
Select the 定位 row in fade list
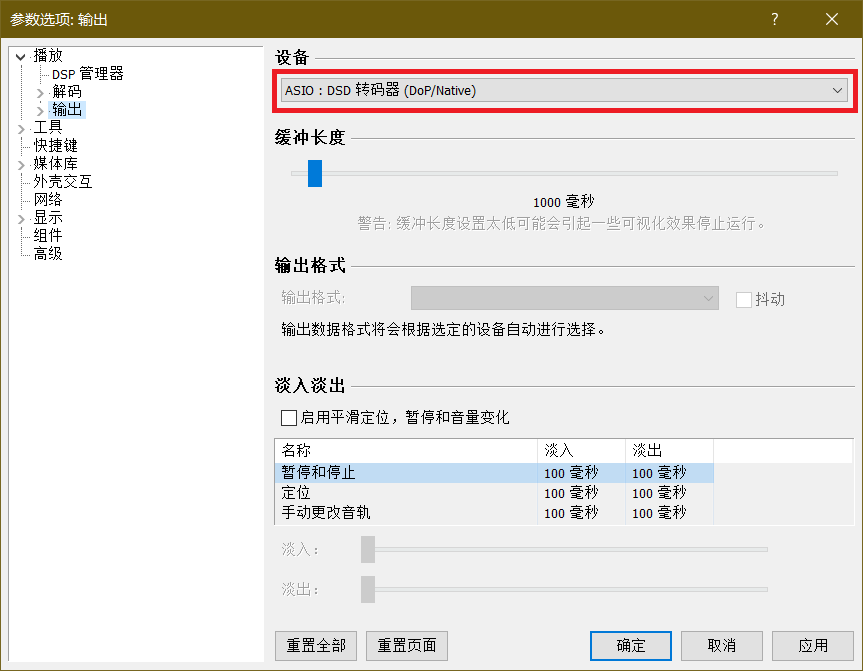pos(296,493)
